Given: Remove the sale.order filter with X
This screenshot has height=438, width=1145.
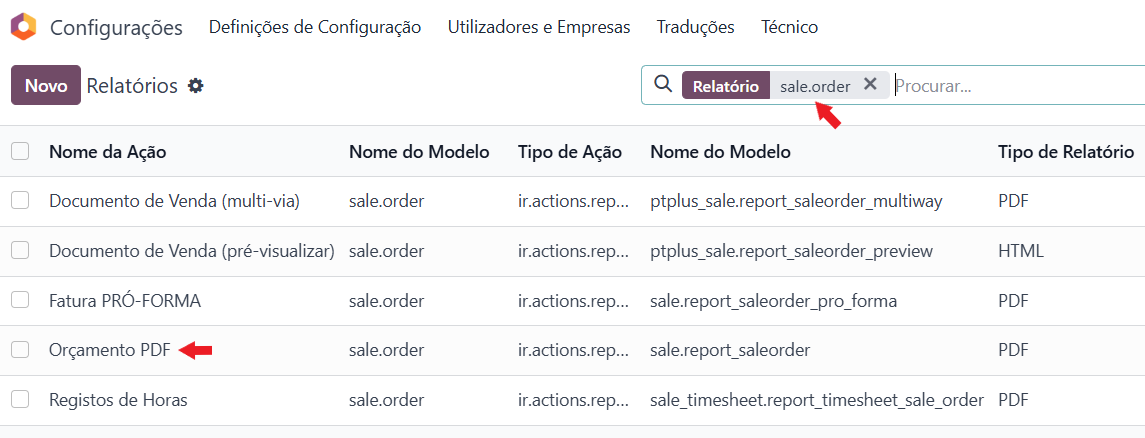Looking at the screenshot, I should click(870, 85).
